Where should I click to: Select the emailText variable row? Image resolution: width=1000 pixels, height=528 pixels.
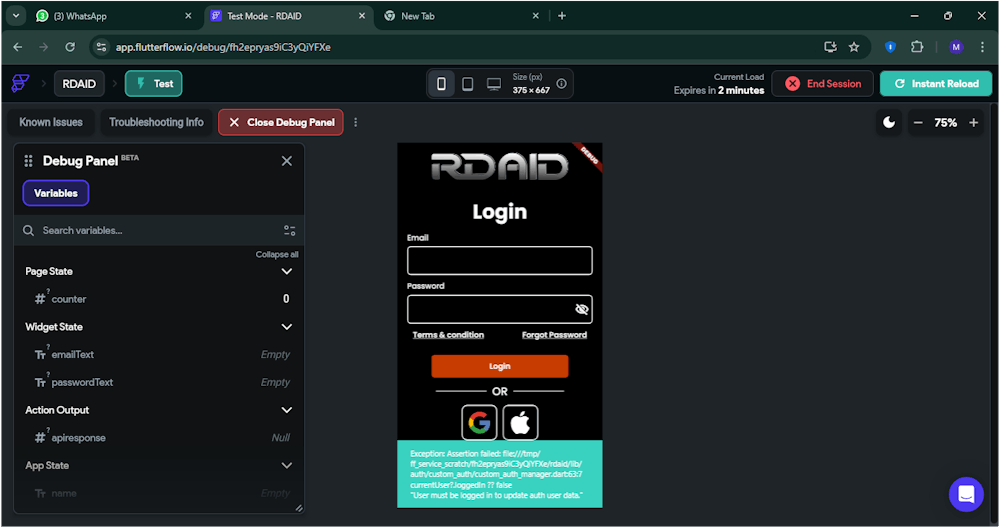159,355
